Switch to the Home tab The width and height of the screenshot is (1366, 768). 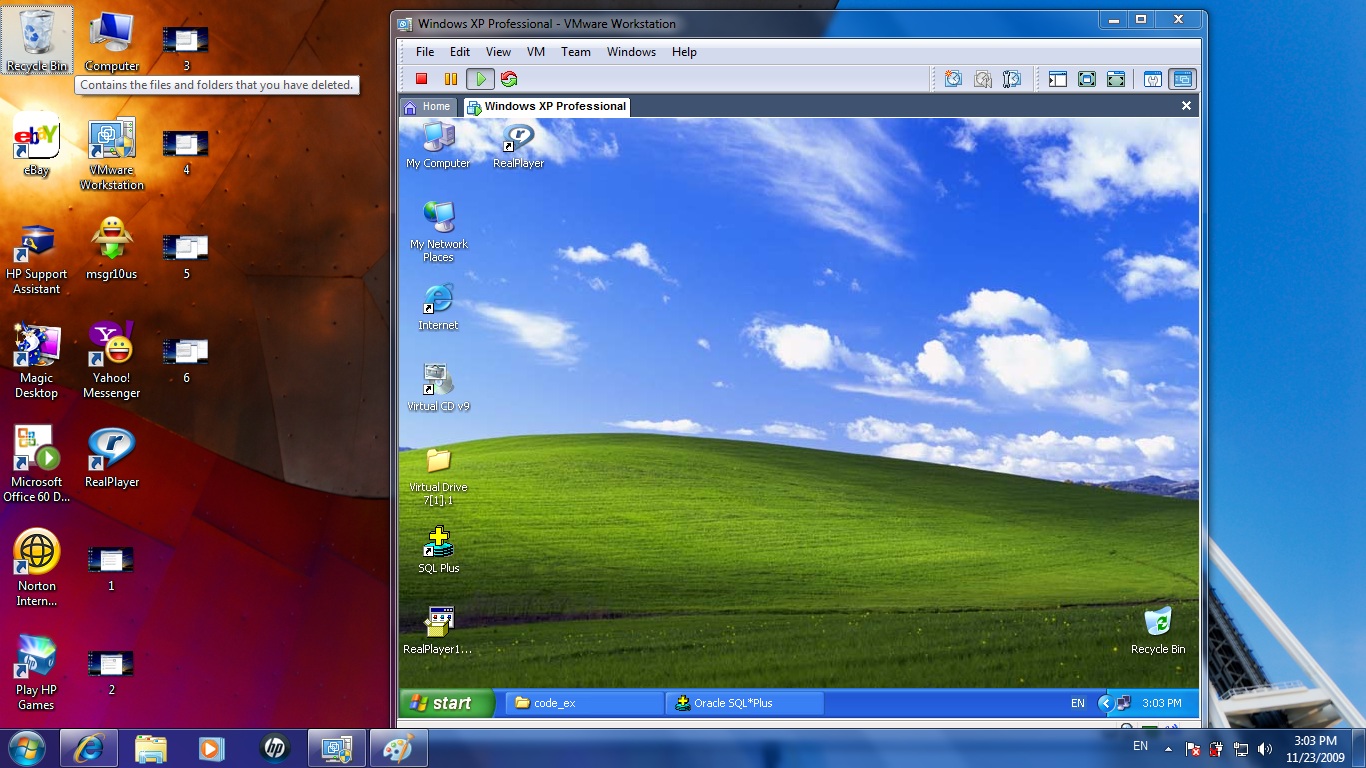(427, 106)
